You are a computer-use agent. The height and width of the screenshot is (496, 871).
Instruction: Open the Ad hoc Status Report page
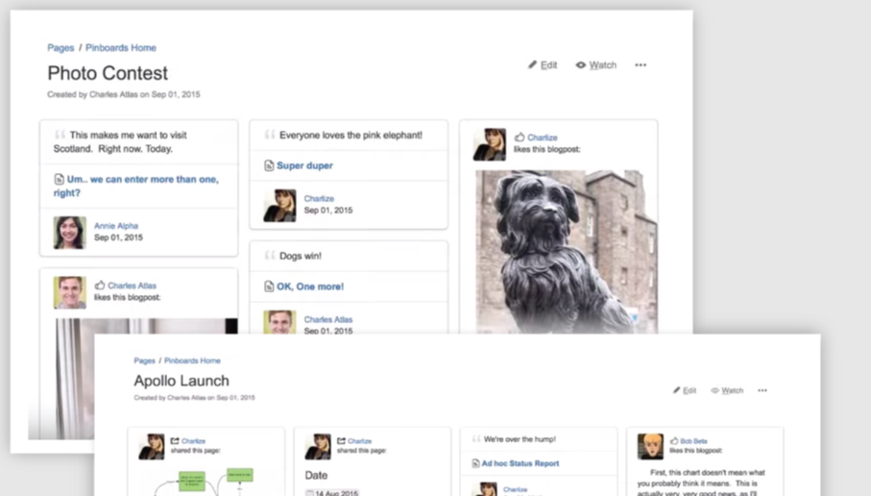(x=520, y=463)
